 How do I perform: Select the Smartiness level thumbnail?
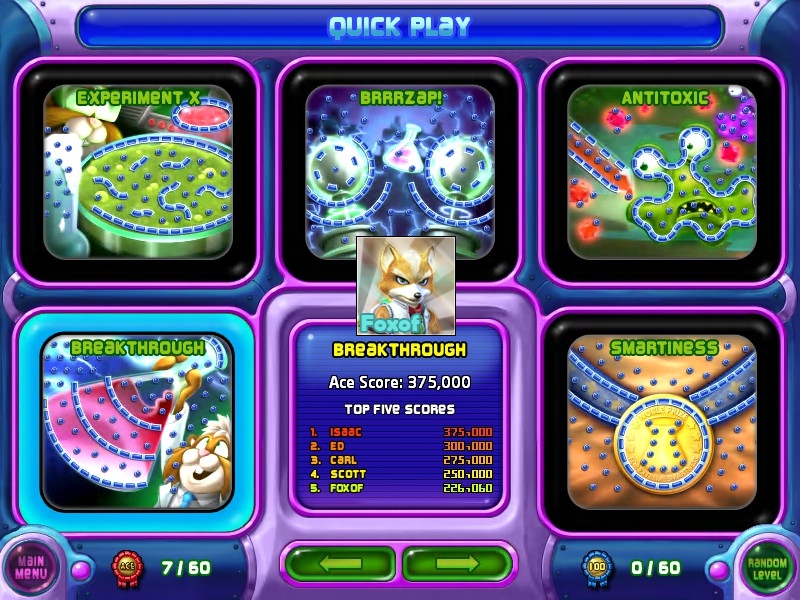[662, 422]
